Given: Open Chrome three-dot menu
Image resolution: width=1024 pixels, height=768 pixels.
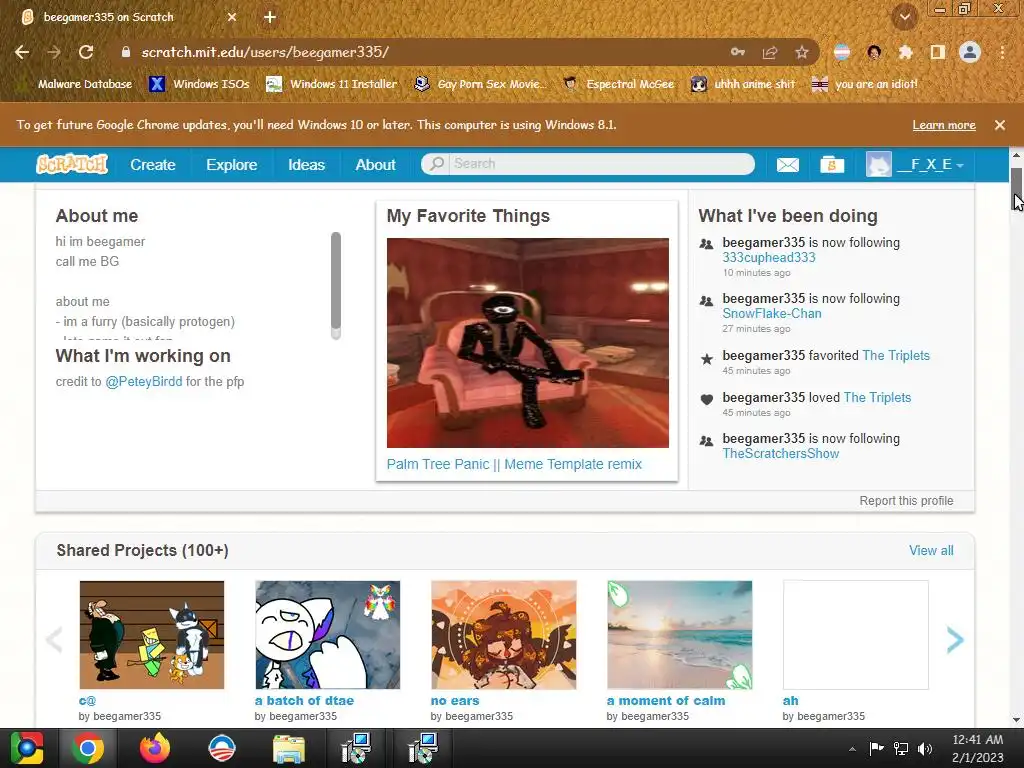Looking at the screenshot, I should [1002, 52].
